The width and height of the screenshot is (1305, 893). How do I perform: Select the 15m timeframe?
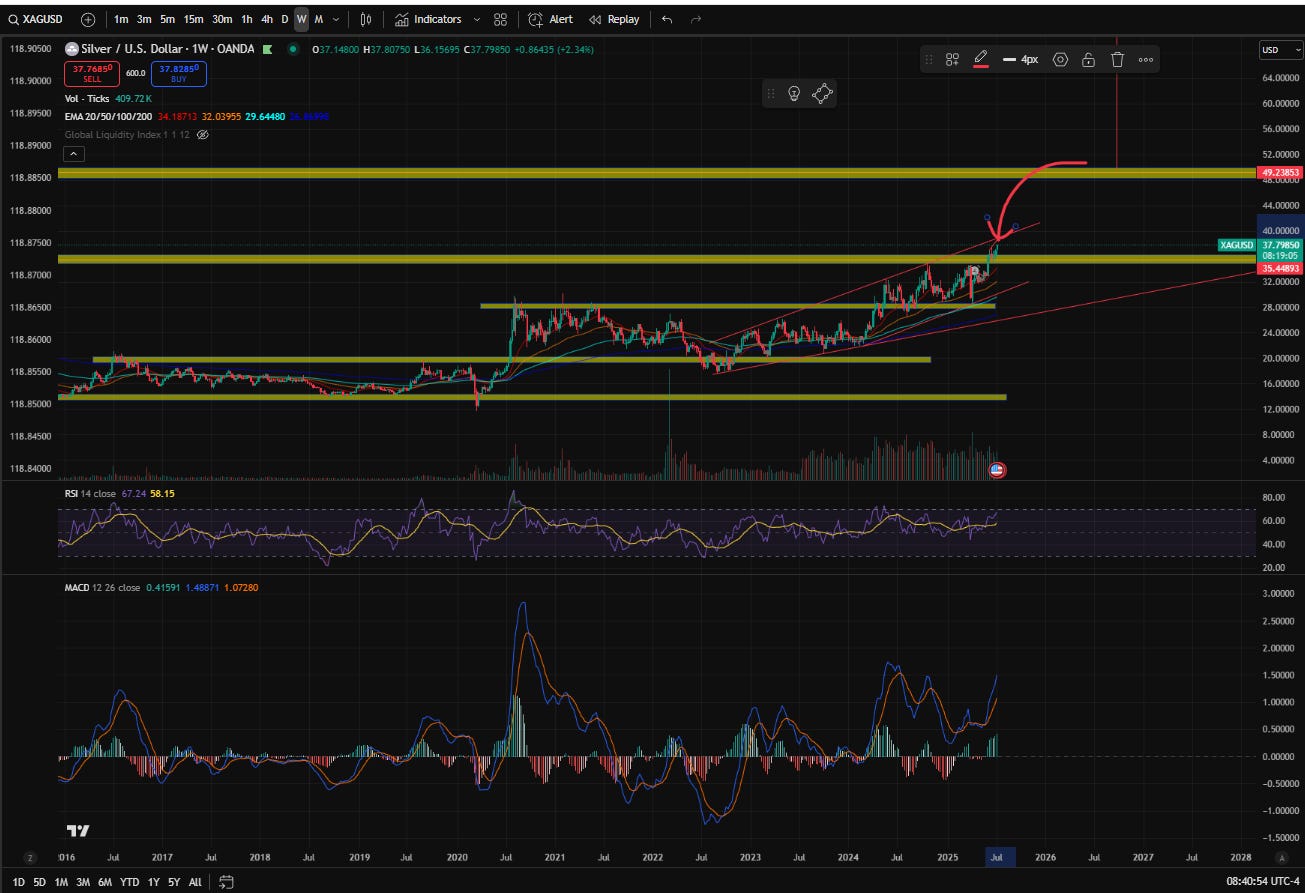click(x=194, y=19)
